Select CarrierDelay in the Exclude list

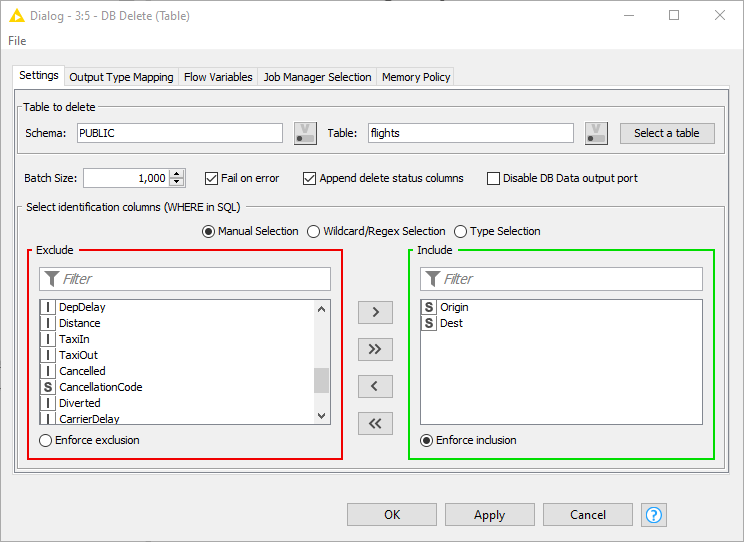pos(177,418)
